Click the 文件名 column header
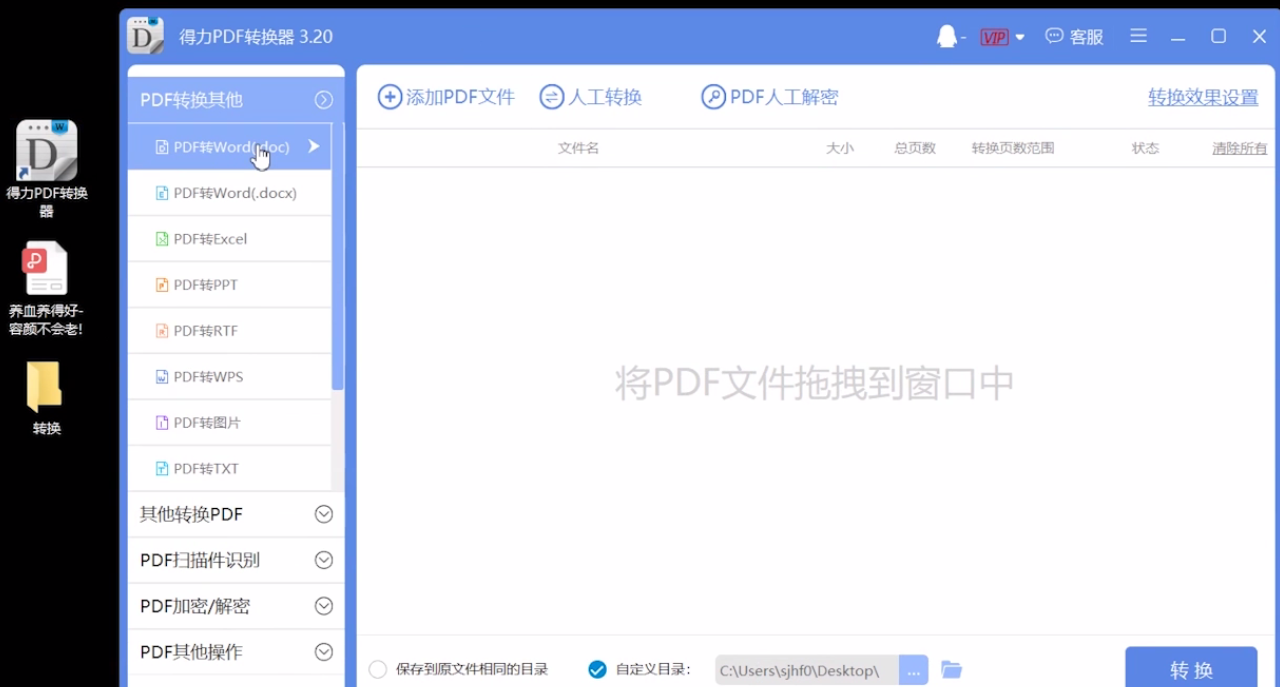The height and width of the screenshot is (687, 1280). (x=578, y=148)
